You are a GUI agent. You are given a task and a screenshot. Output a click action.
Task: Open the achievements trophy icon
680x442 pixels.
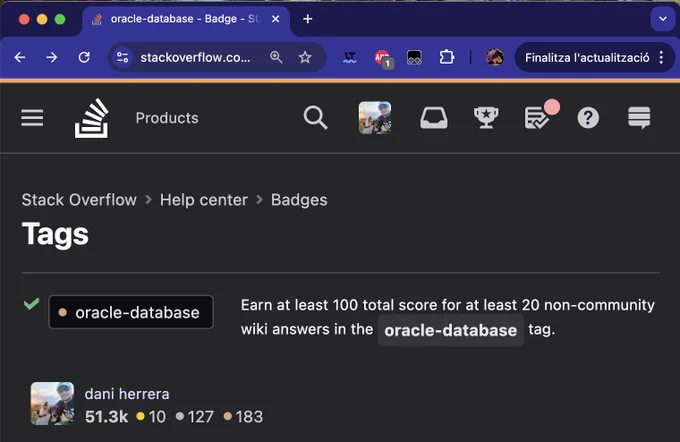pos(486,118)
